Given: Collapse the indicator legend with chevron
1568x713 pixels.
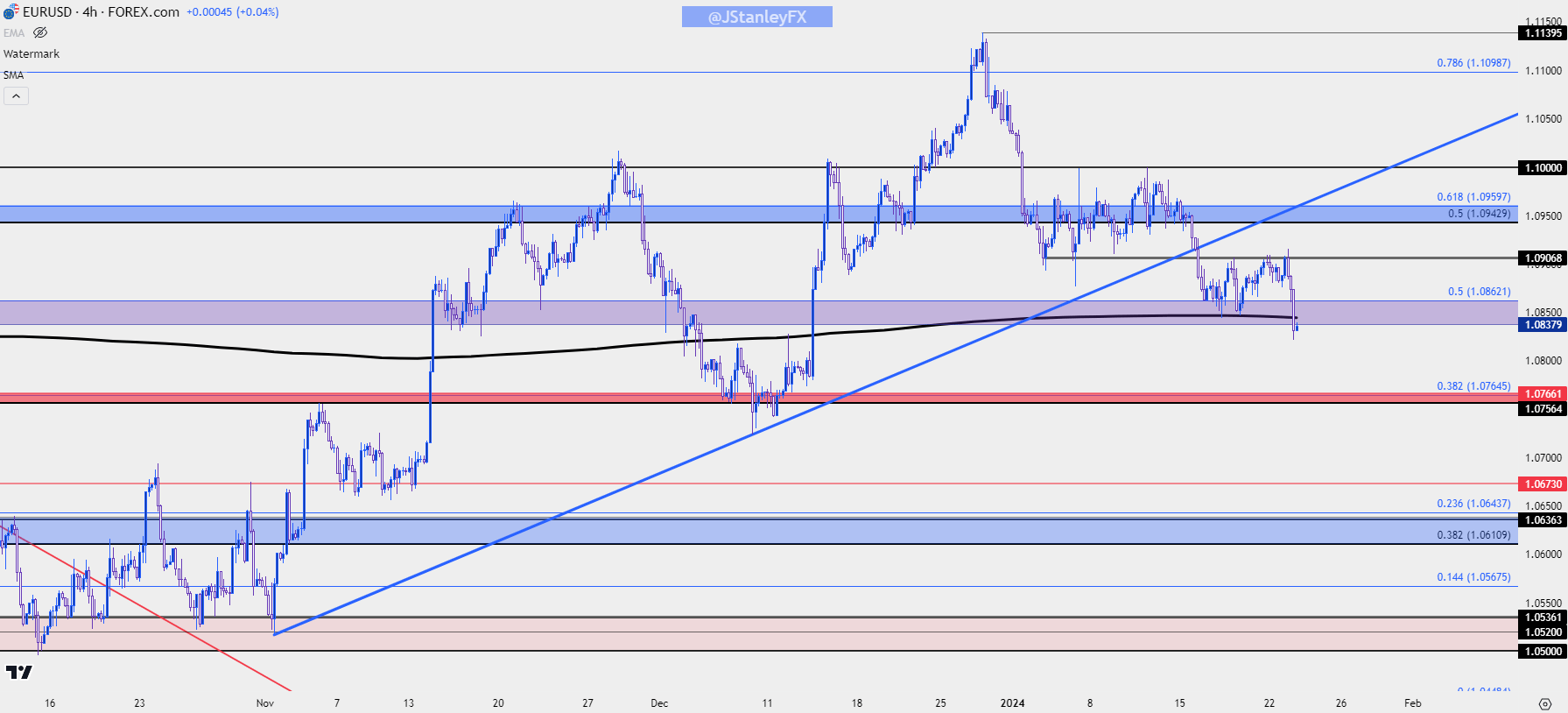Looking at the screenshot, I should (16, 95).
